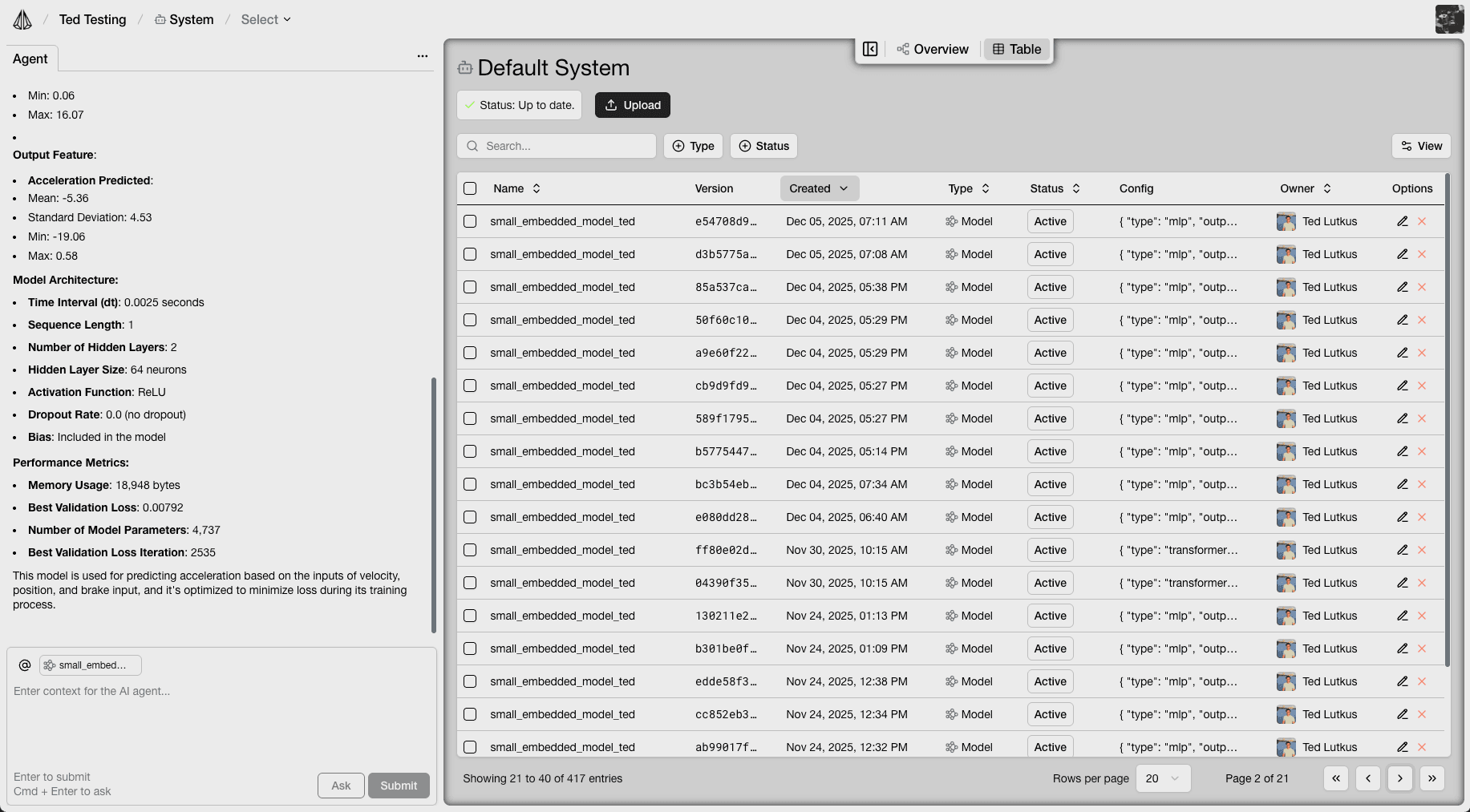
Task: Click the Model icon in the first table row
Action: 951,221
